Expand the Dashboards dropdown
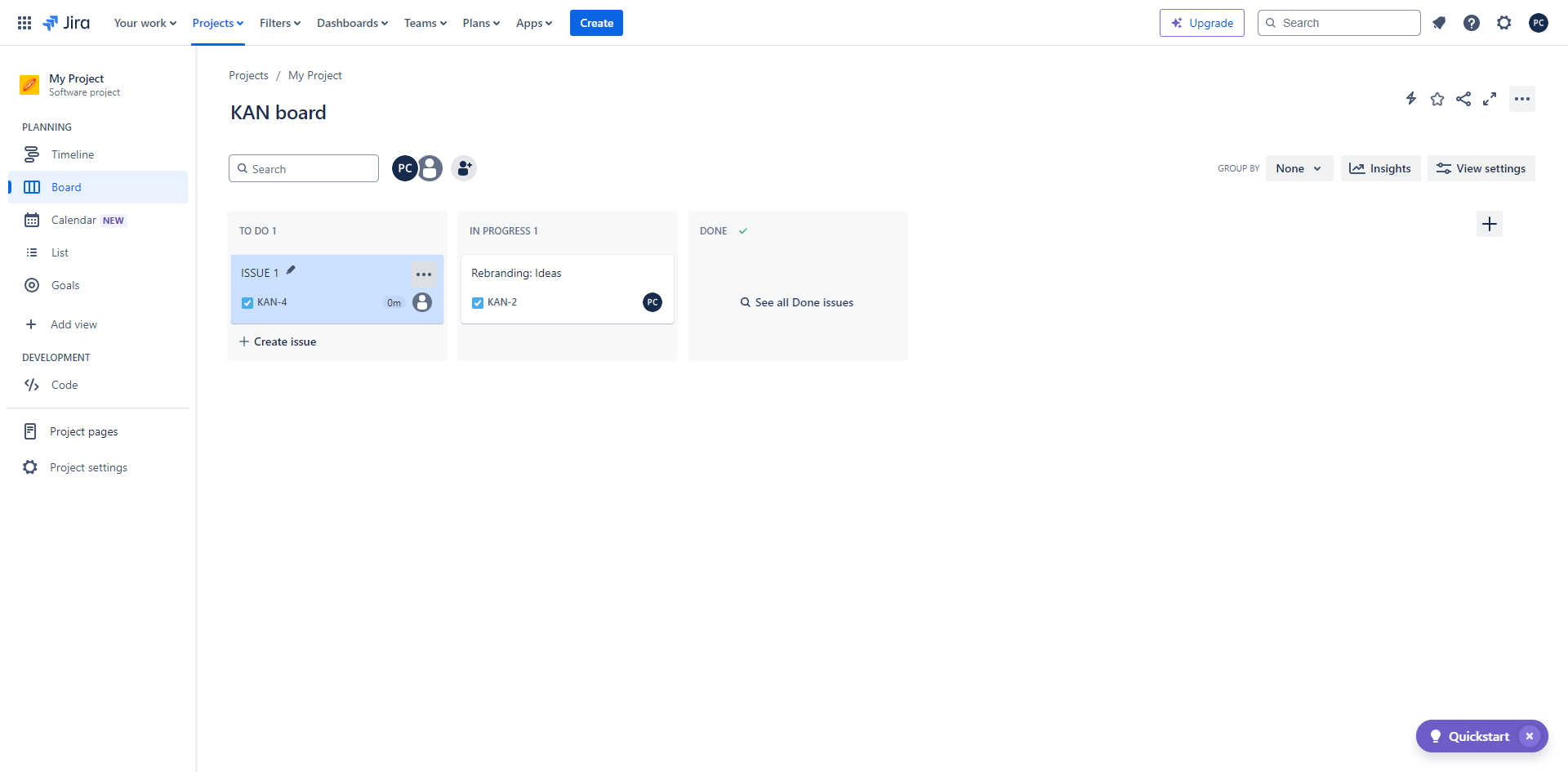 click(353, 23)
